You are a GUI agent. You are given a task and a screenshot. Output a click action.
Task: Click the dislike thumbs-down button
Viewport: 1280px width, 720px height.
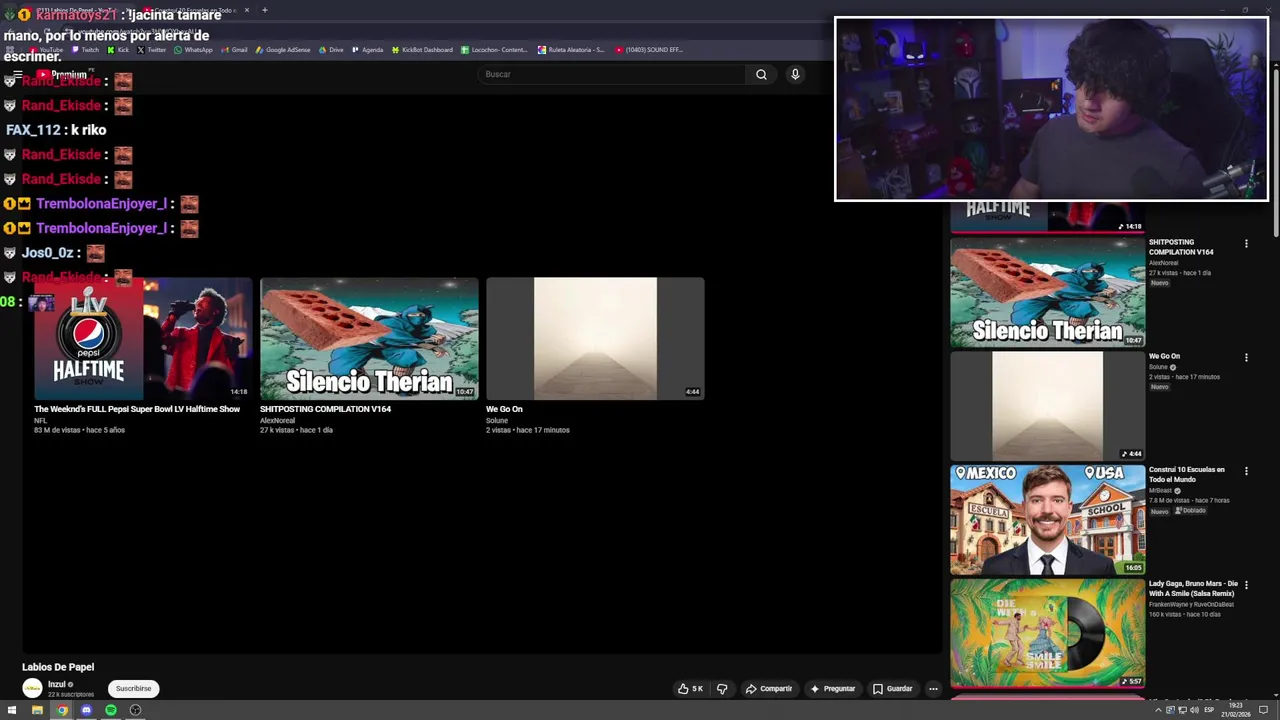[722, 688]
